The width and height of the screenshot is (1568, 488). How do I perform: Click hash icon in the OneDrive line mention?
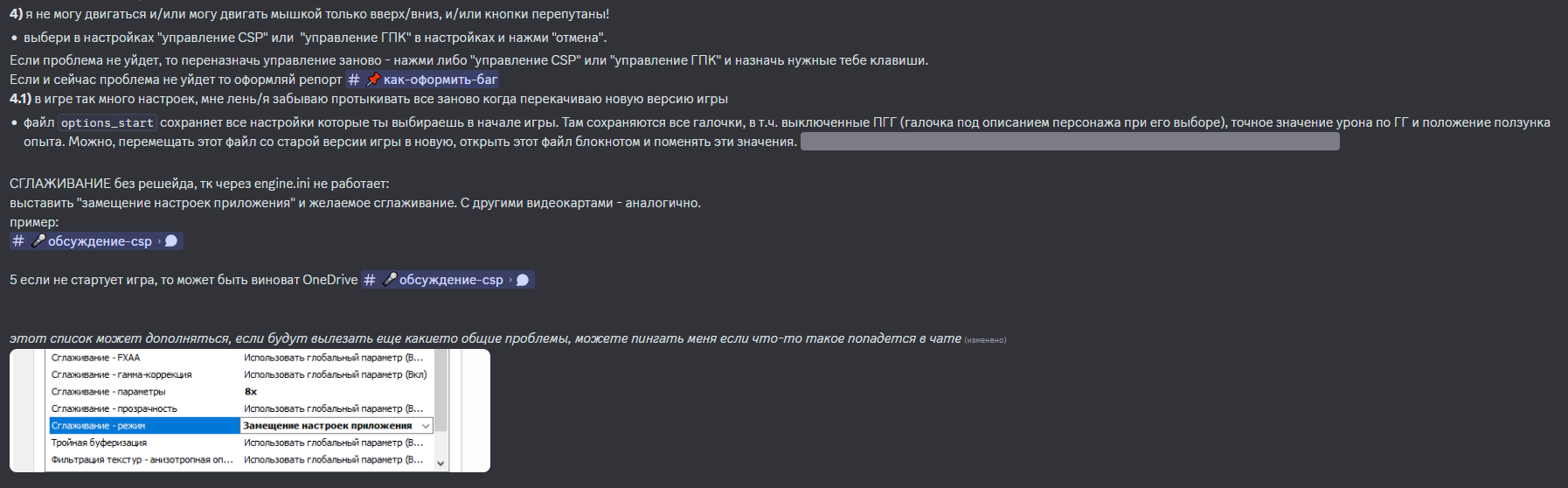coord(370,280)
